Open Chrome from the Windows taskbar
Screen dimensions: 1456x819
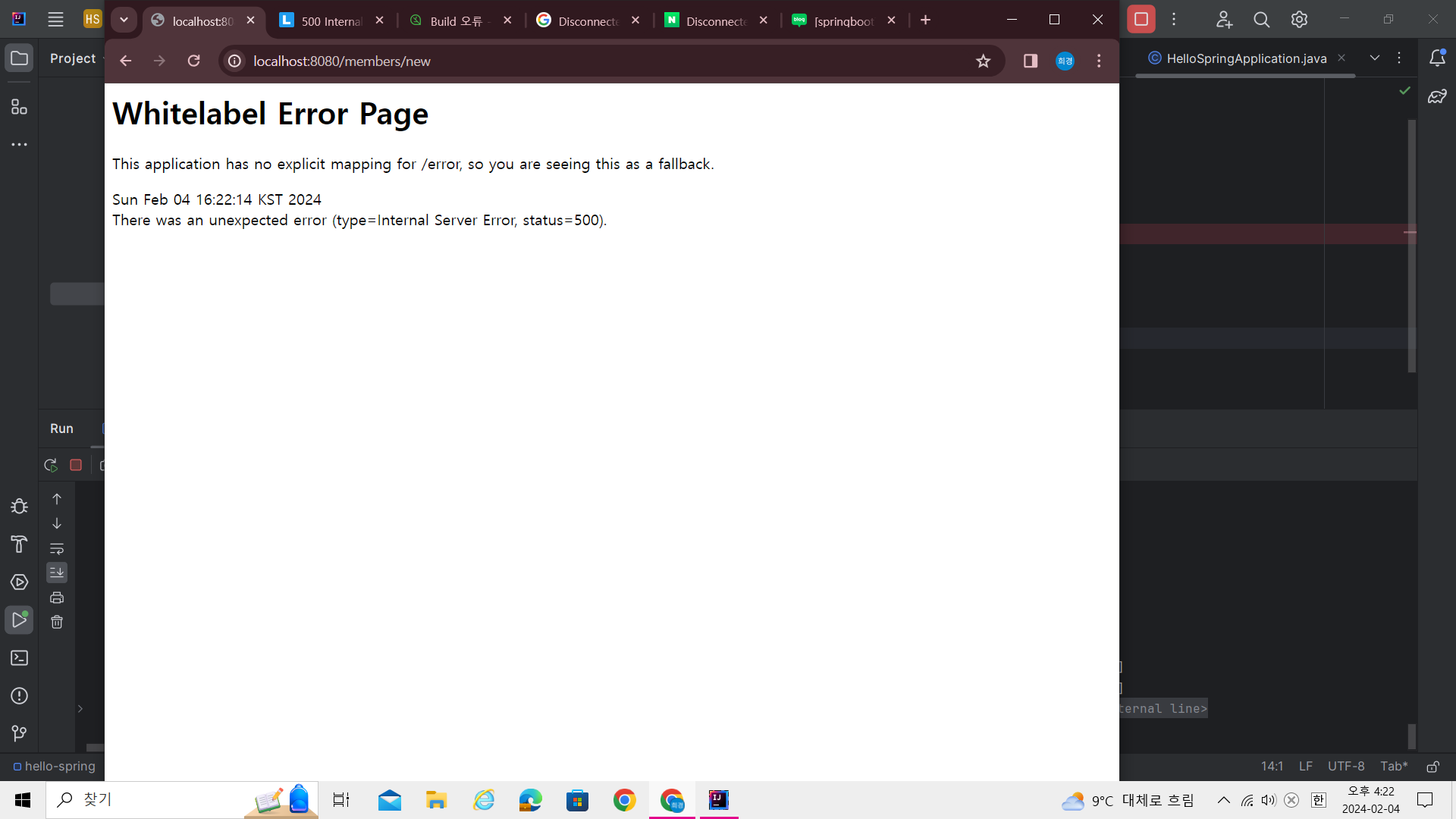point(625,800)
